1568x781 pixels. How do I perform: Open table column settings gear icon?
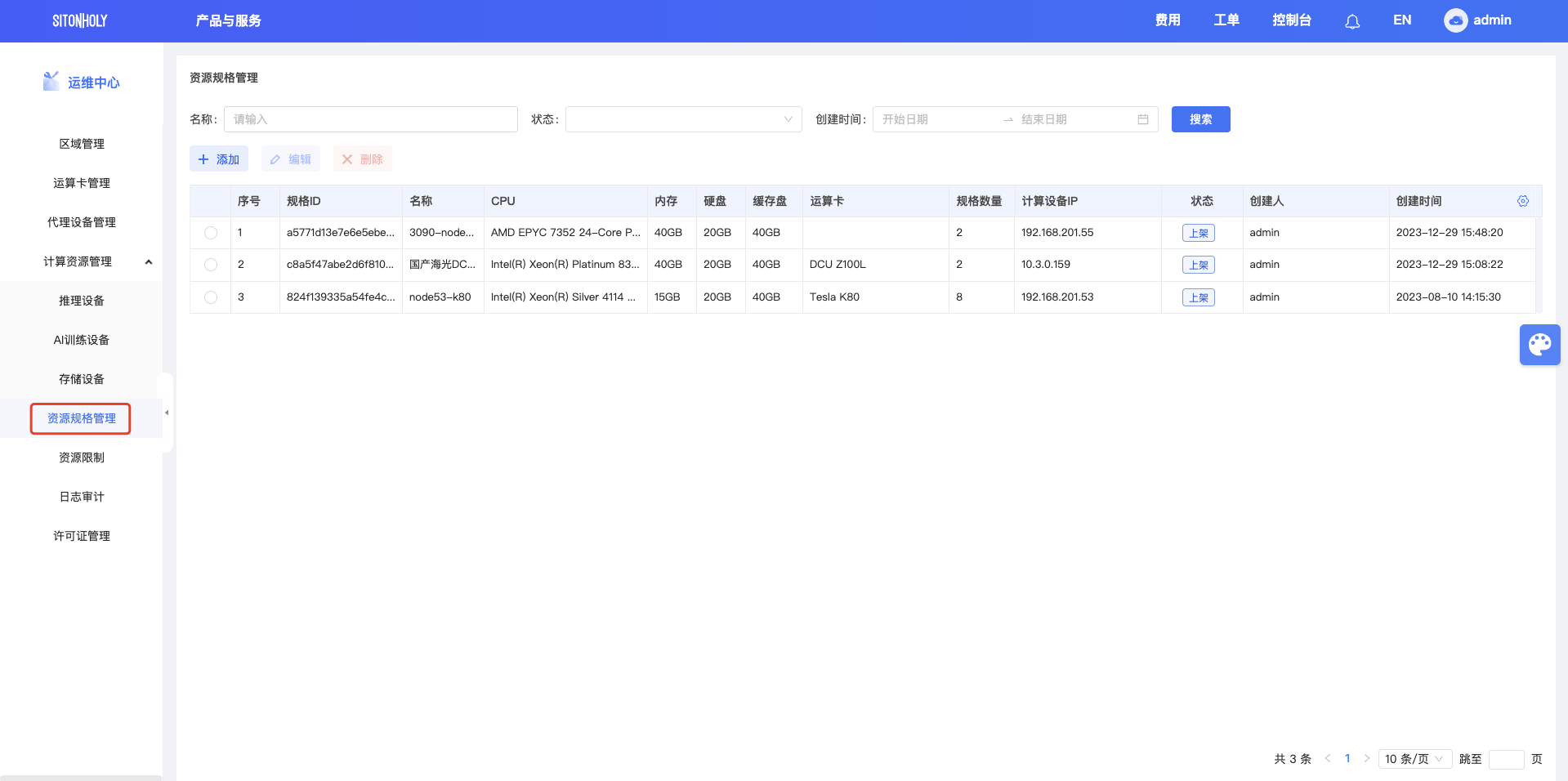tap(1523, 201)
